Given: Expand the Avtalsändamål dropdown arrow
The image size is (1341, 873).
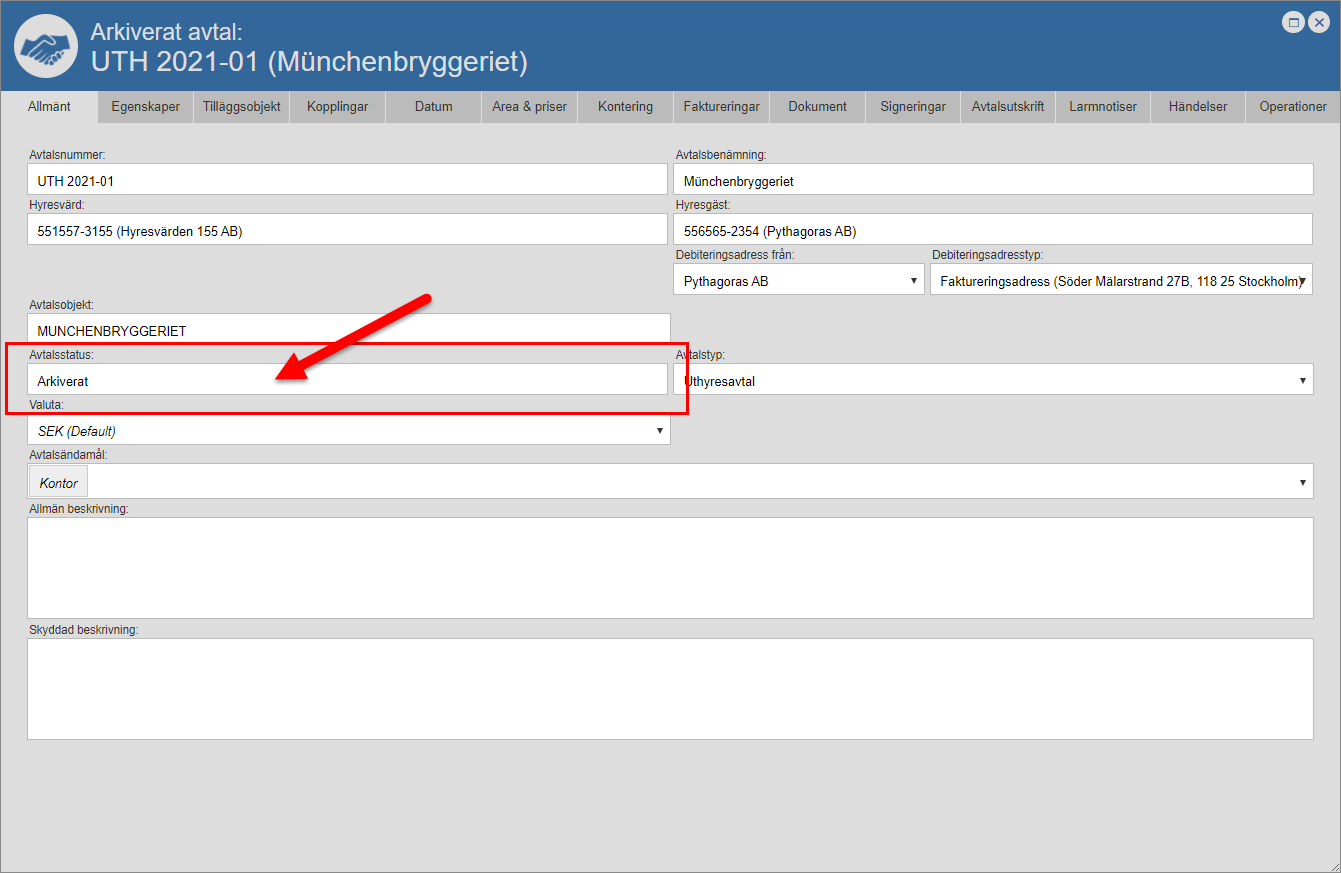Looking at the screenshot, I should (x=1302, y=482).
